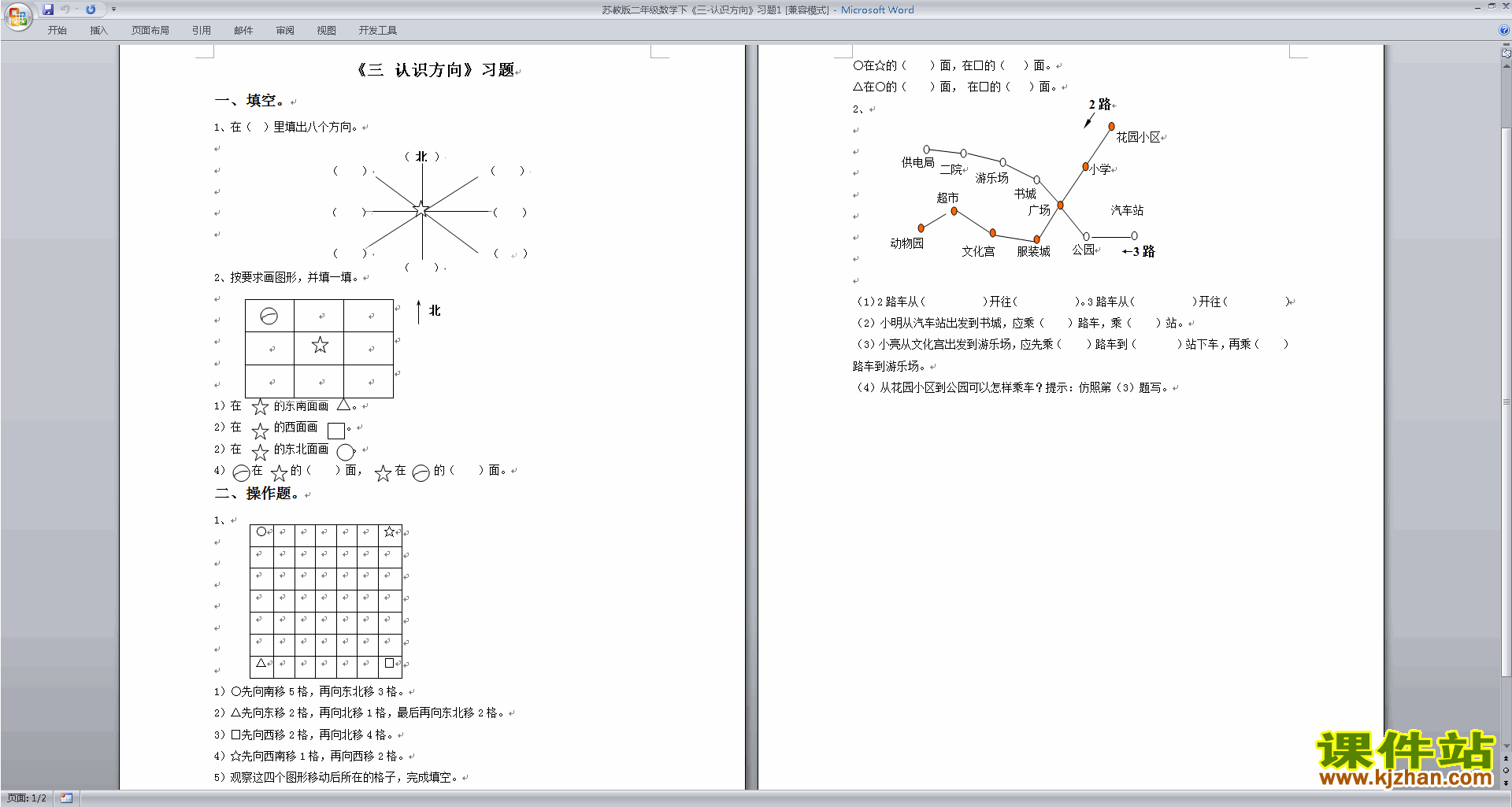This screenshot has width=1512, height=807.
Task: Click the 北 label atop the compass diagram
Action: point(421,157)
